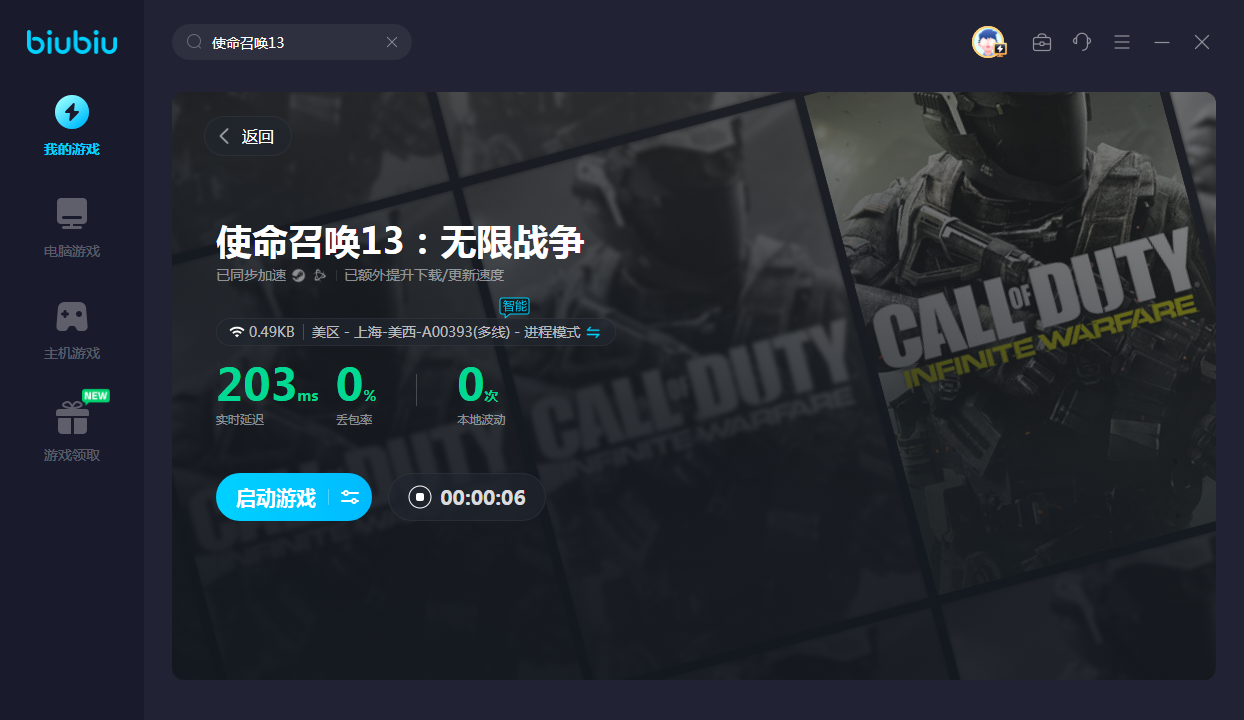Focus the search field containing 使命召唤13
This screenshot has height=720, width=1244.
pyautogui.click(x=292, y=42)
